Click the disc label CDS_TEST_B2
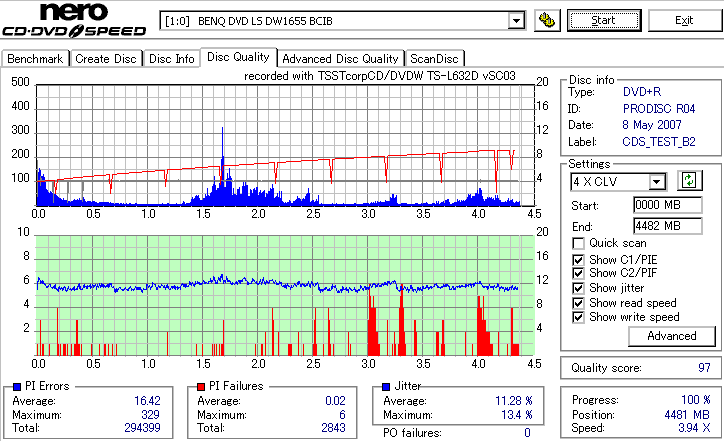This screenshot has width=724, height=441. tap(659, 142)
